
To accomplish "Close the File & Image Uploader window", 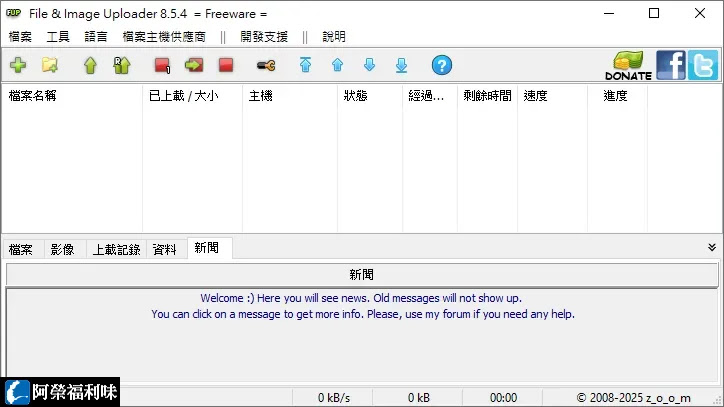I will point(700,13).
